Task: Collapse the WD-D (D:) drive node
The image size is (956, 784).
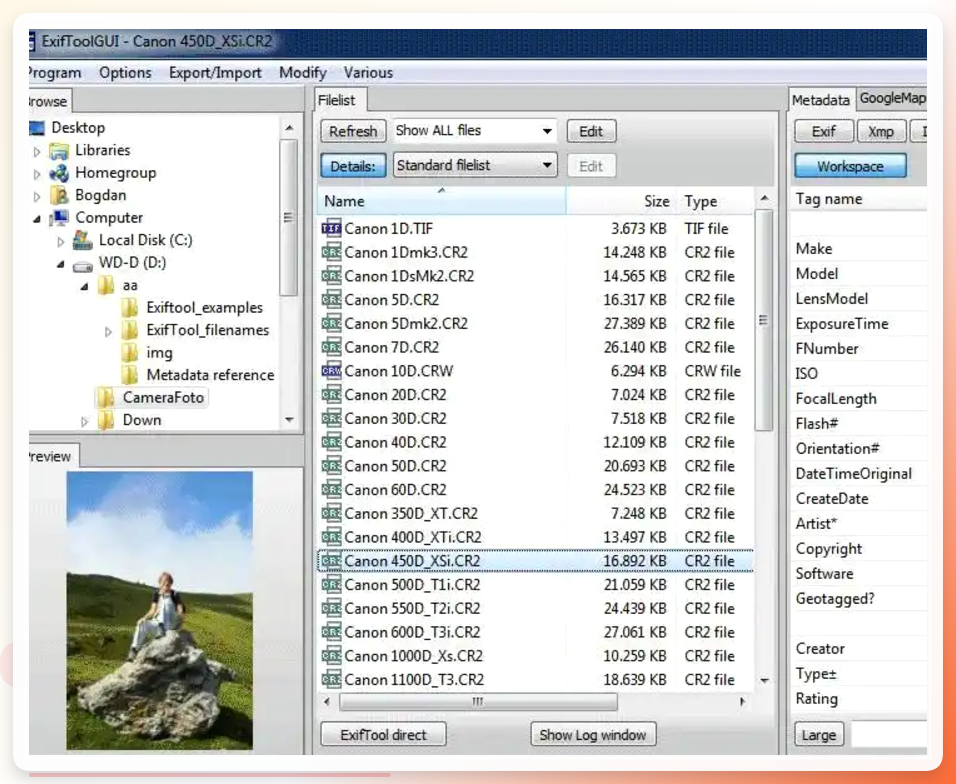Action: coord(61,264)
